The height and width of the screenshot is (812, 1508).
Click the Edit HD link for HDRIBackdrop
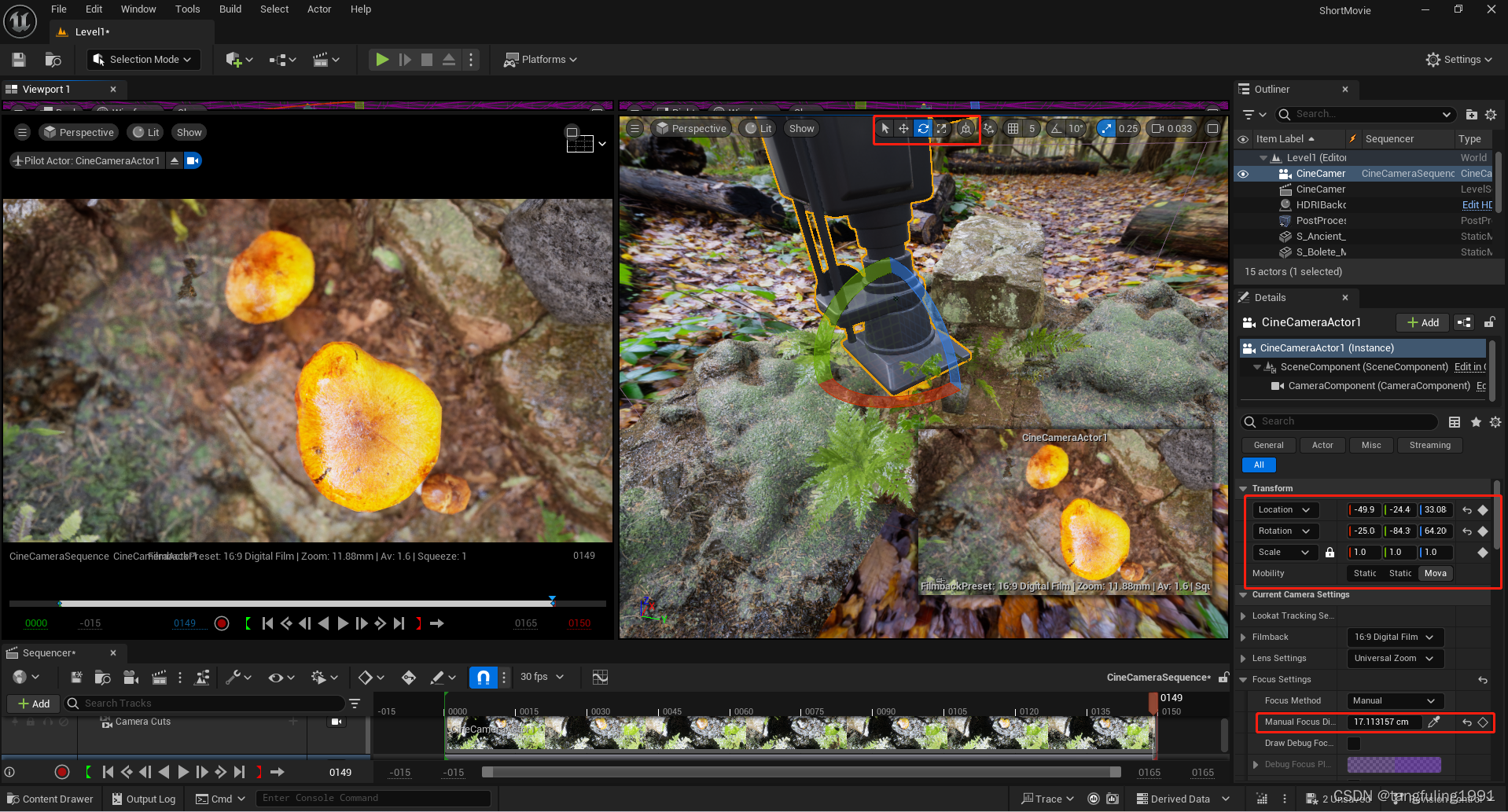(x=1477, y=205)
